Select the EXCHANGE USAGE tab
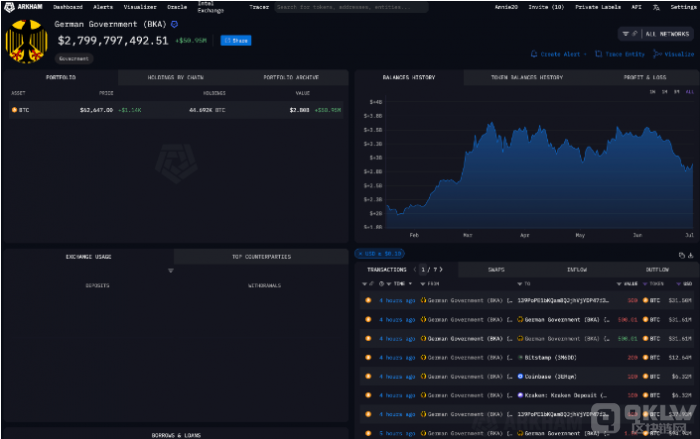 tap(88, 257)
